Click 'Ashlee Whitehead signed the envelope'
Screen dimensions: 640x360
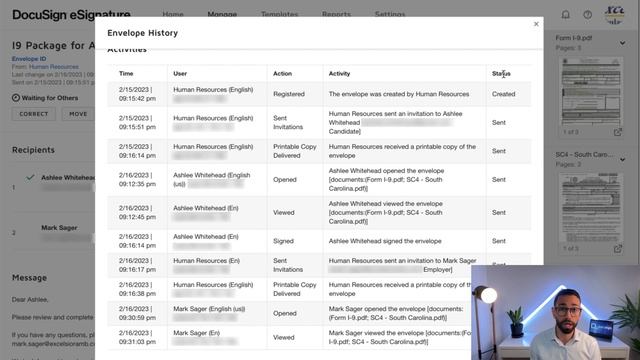point(385,241)
